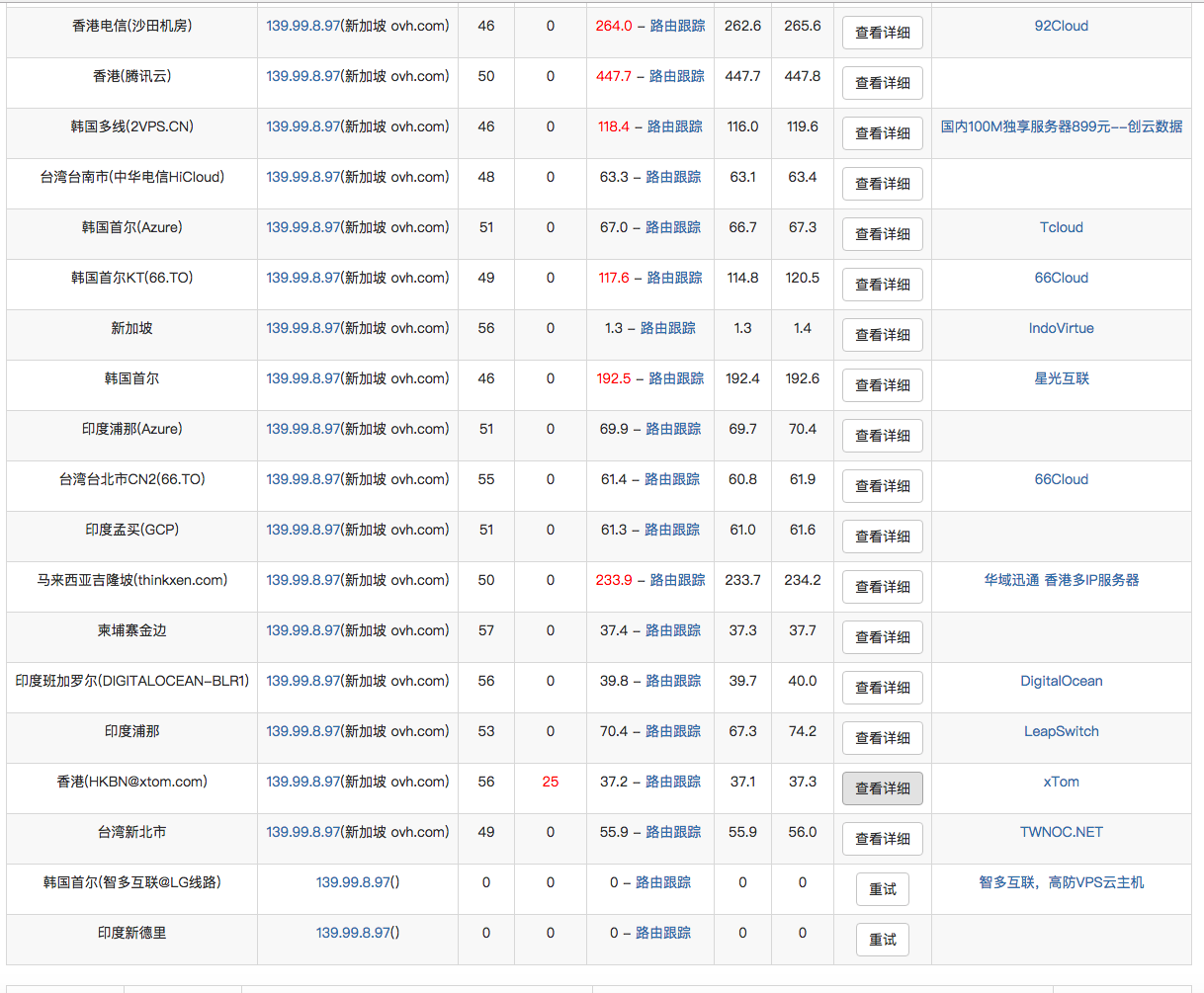Click the LeapSwitch link
The width and height of the screenshot is (1204, 993).
point(1061,731)
